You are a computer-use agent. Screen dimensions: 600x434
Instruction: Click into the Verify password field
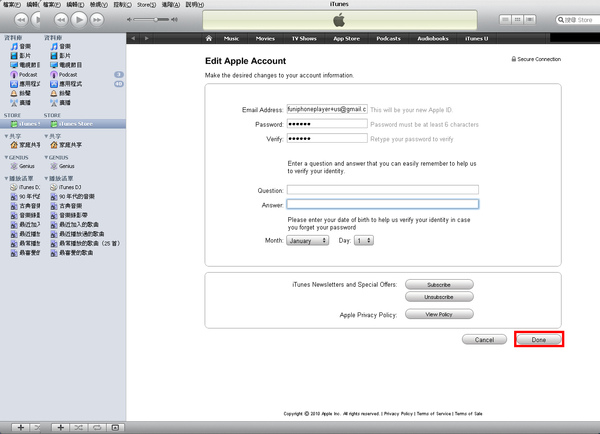click(x=327, y=138)
